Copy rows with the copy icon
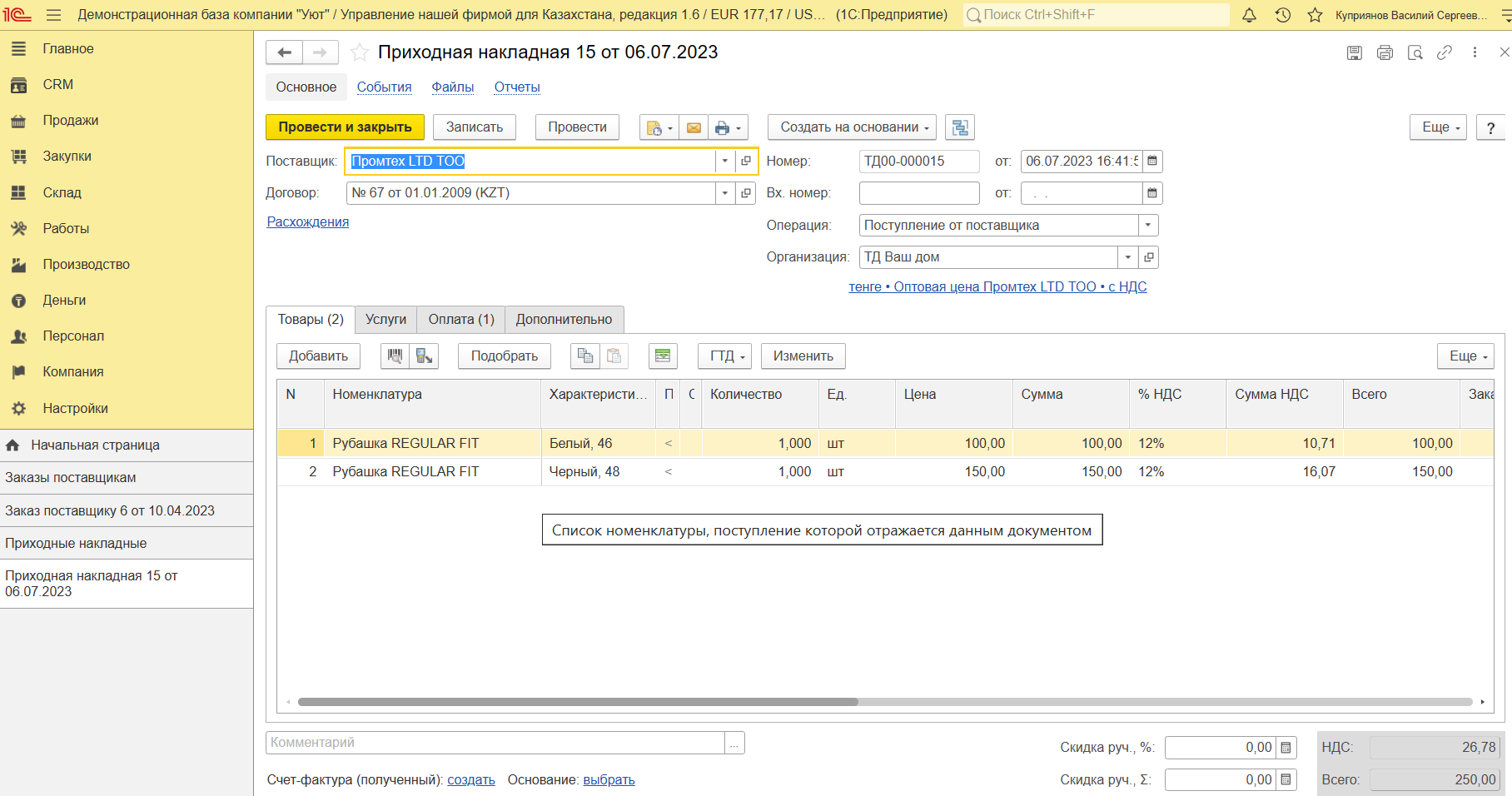This screenshot has width=1512, height=796. pyautogui.click(x=585, y=356)
